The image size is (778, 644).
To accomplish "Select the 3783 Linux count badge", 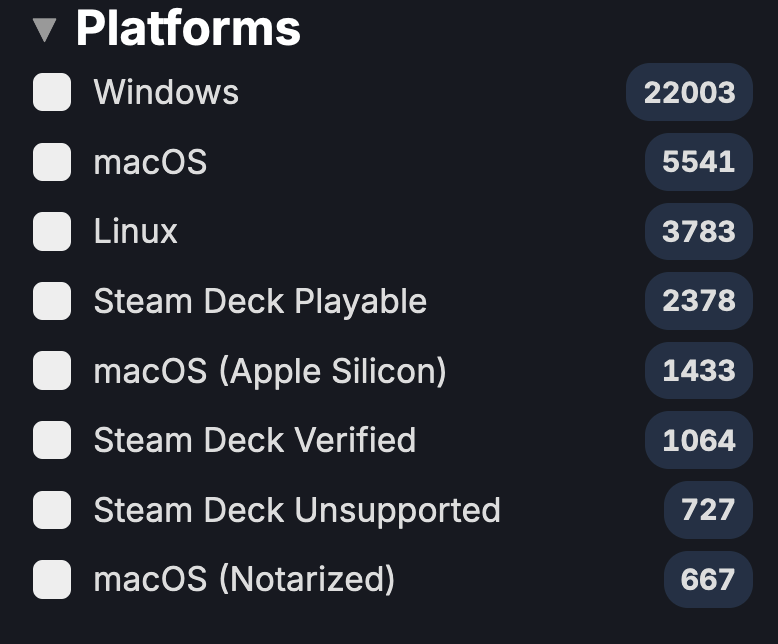I will tap(698, 232).
